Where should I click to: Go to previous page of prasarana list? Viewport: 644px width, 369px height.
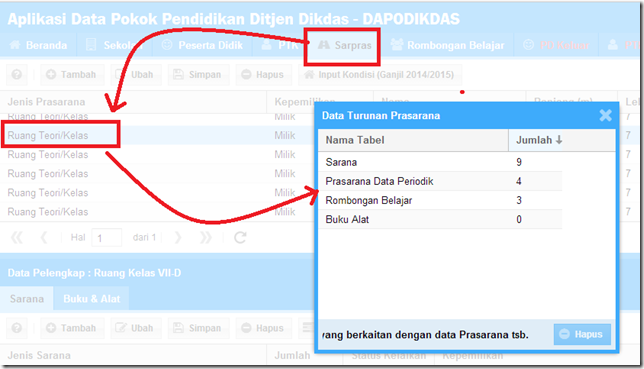pyautogui.click(x=44, y=237)
